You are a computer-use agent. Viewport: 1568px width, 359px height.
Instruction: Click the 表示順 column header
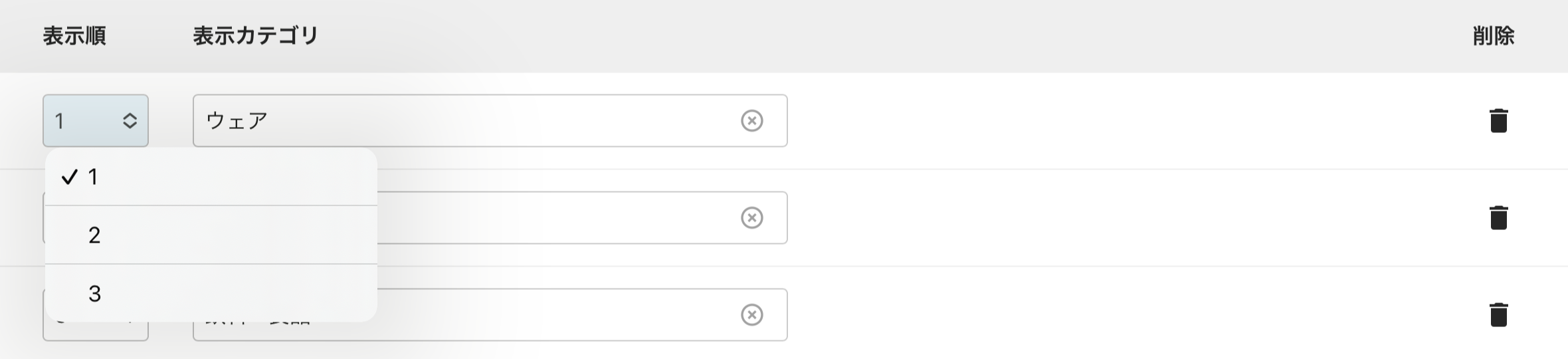coord(74,36)
